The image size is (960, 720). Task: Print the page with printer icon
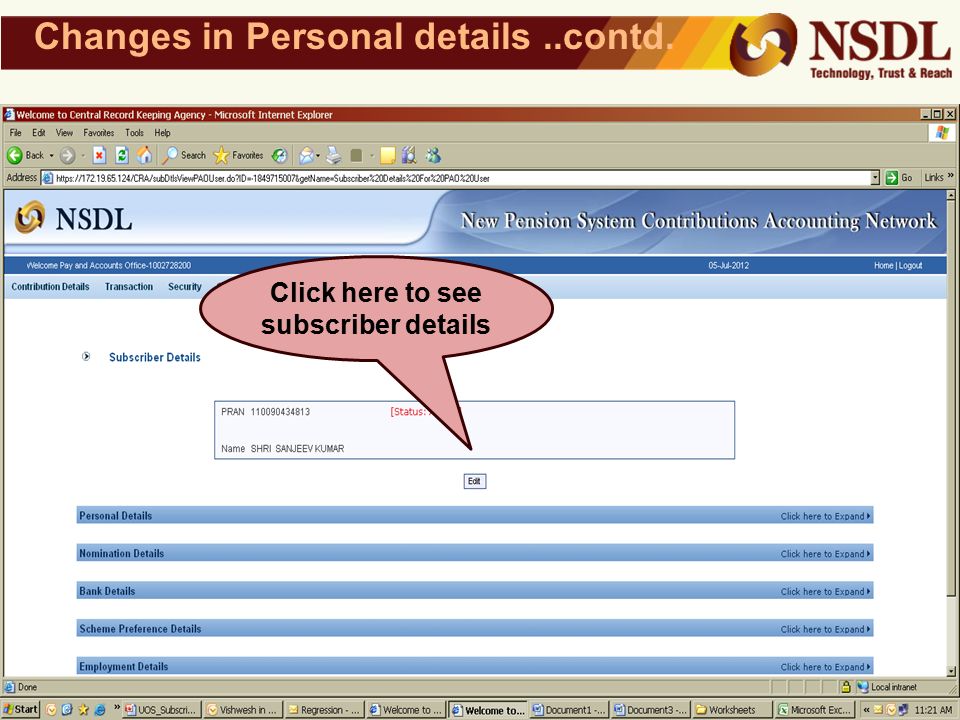click(334, 156)
